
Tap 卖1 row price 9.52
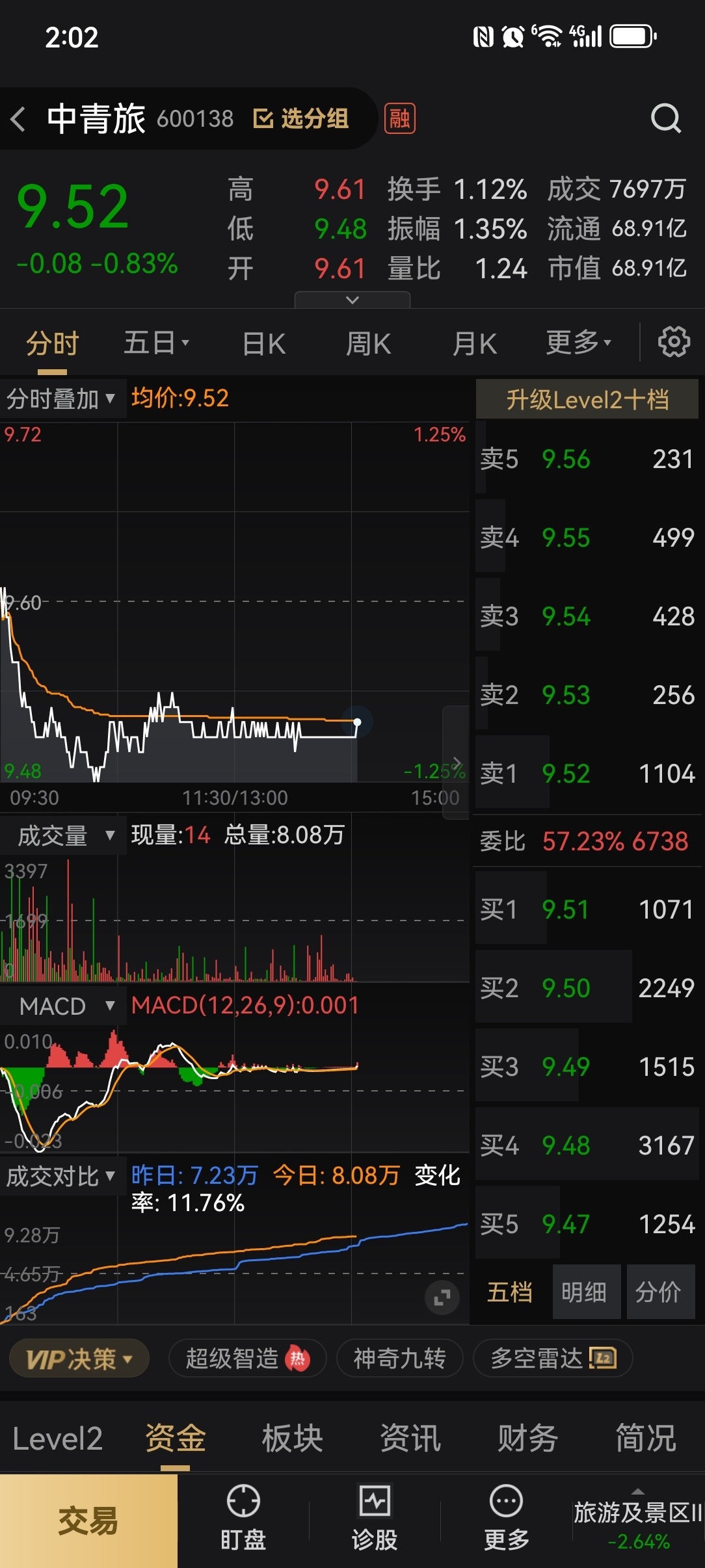(566, 774)
